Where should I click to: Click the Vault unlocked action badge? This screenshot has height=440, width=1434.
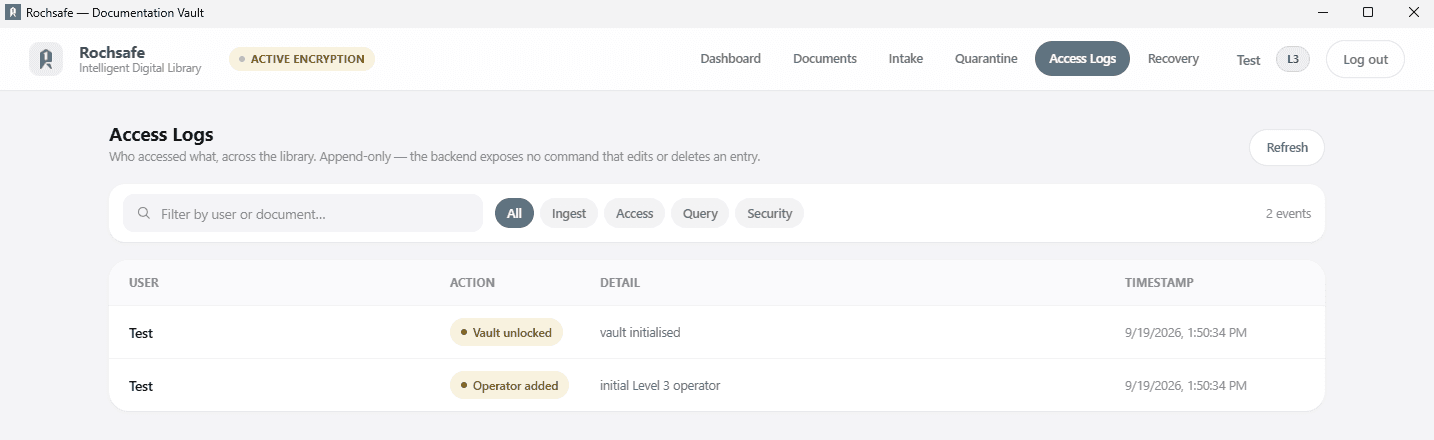pyautogui.click(x=506, y=332)
